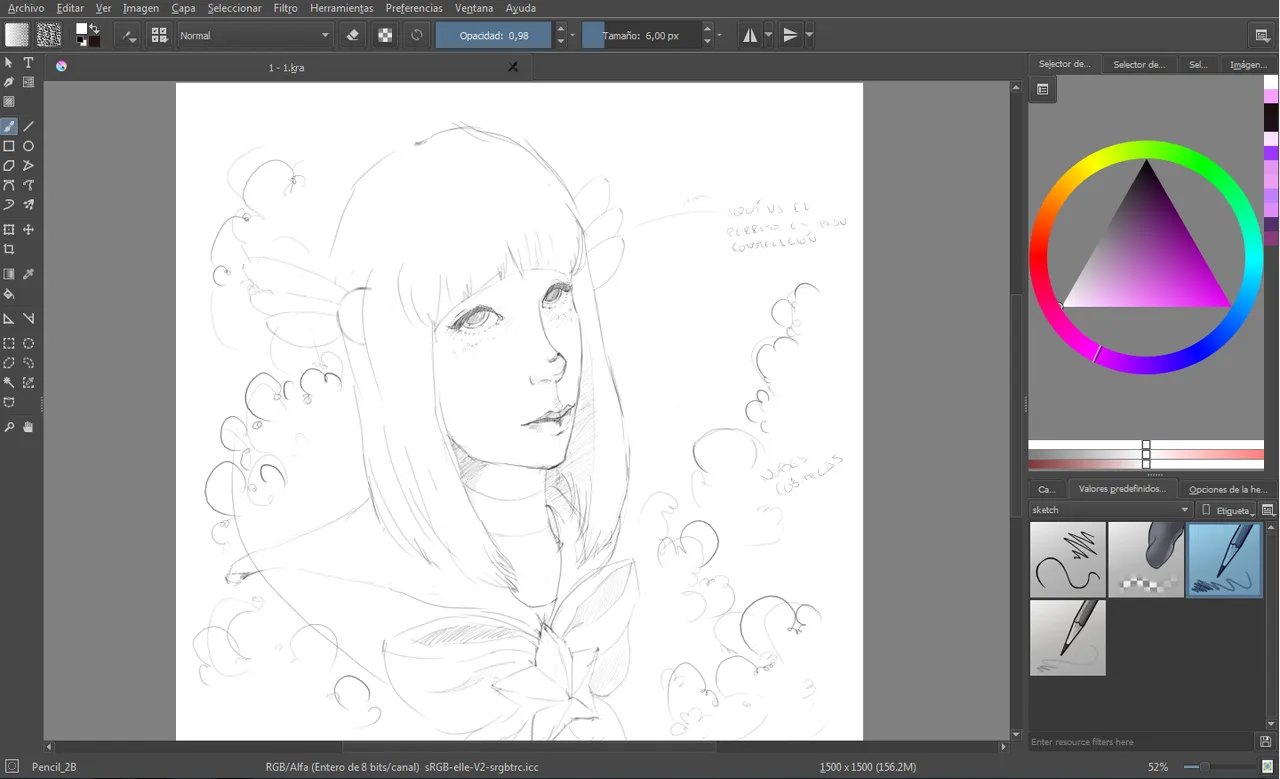Image resolution: width=1280 pixels, height=779 pixels.
Task: Select the Contiguous Selection magic wand
Action: [x=9, y=382]
